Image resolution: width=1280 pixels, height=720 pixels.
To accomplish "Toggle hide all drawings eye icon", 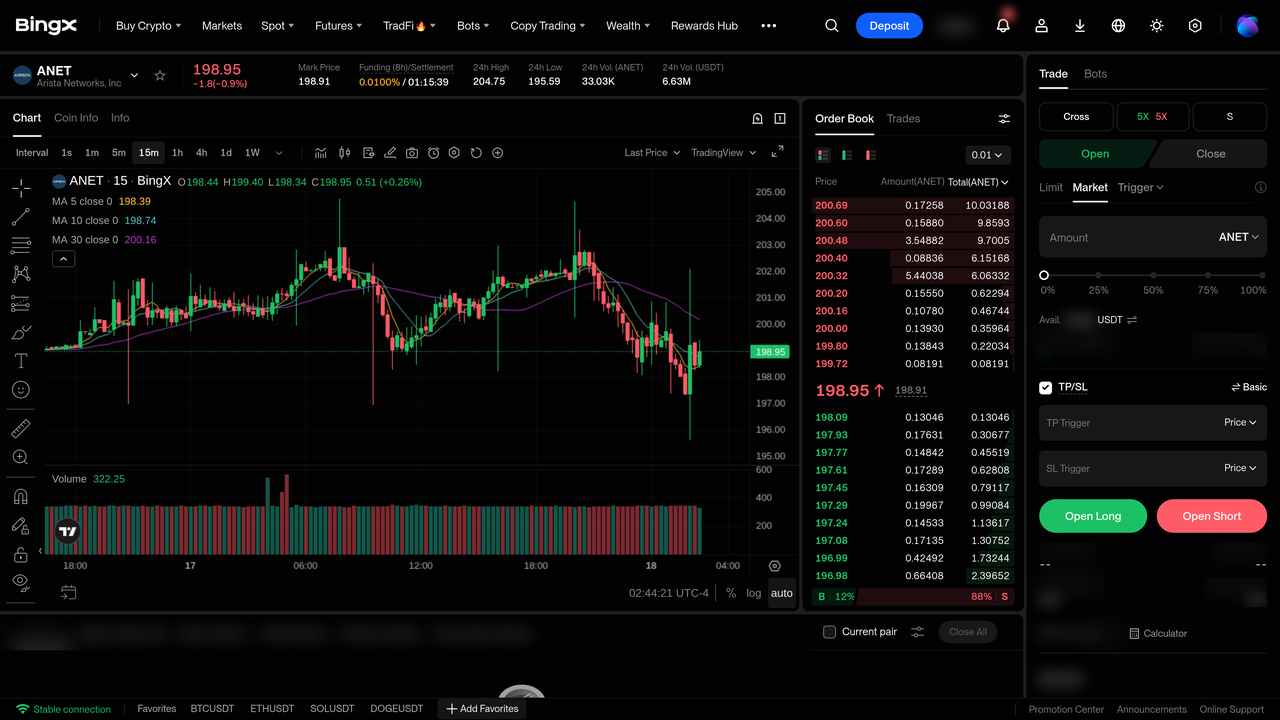I will [20, 582].
